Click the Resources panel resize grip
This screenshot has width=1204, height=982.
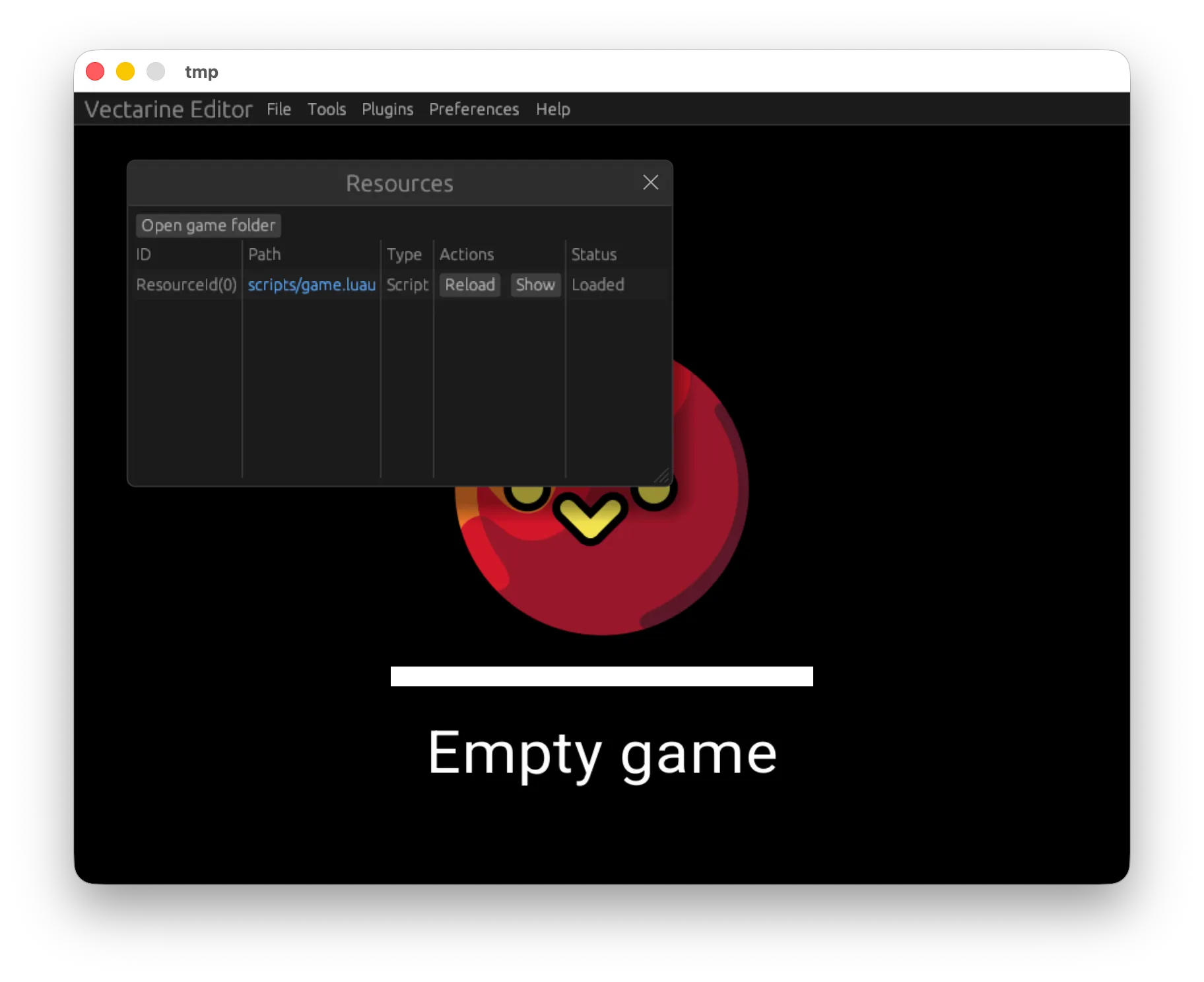point(662,475)
